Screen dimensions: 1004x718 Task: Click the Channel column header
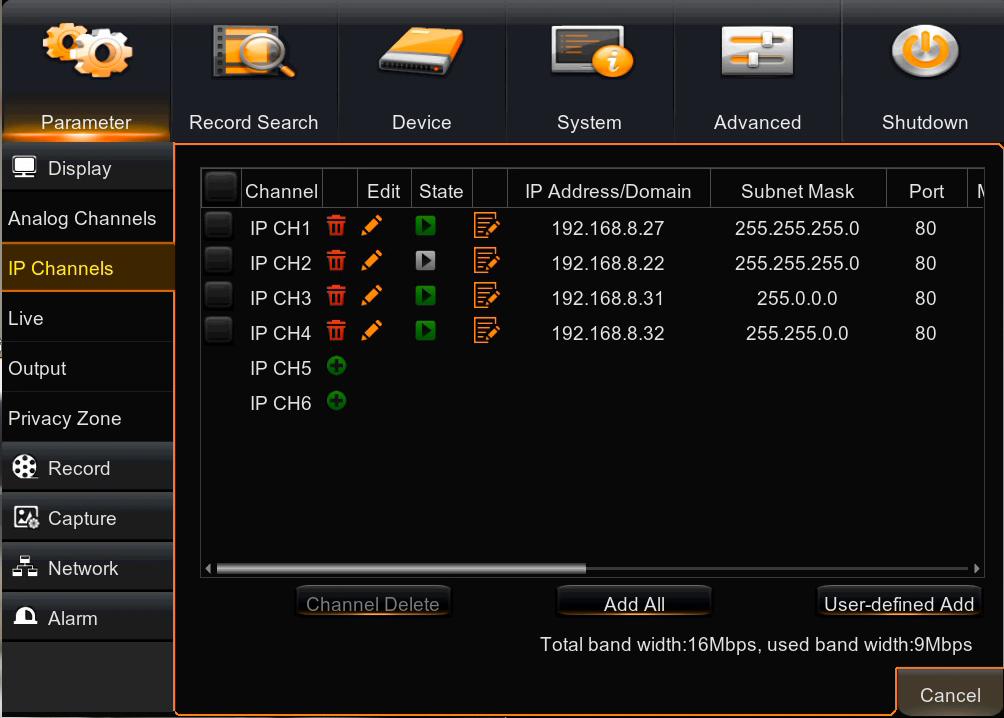click(x=281, y=191)
